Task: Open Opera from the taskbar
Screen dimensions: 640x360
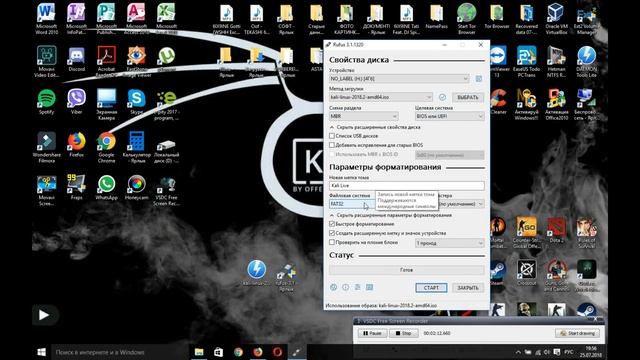Action: pyautogui.click(x=278, y=352)
